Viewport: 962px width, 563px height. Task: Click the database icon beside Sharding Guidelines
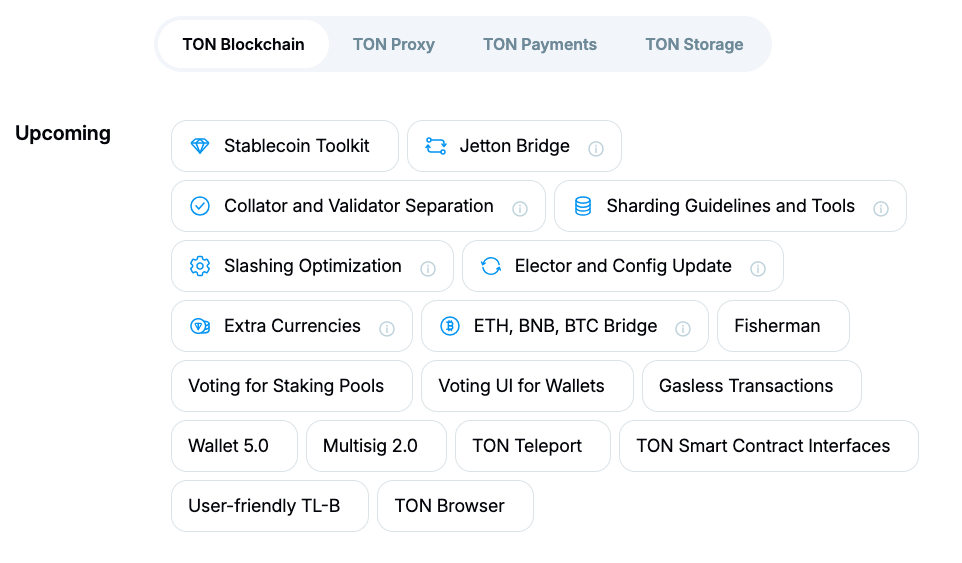(x=583, y=206)
